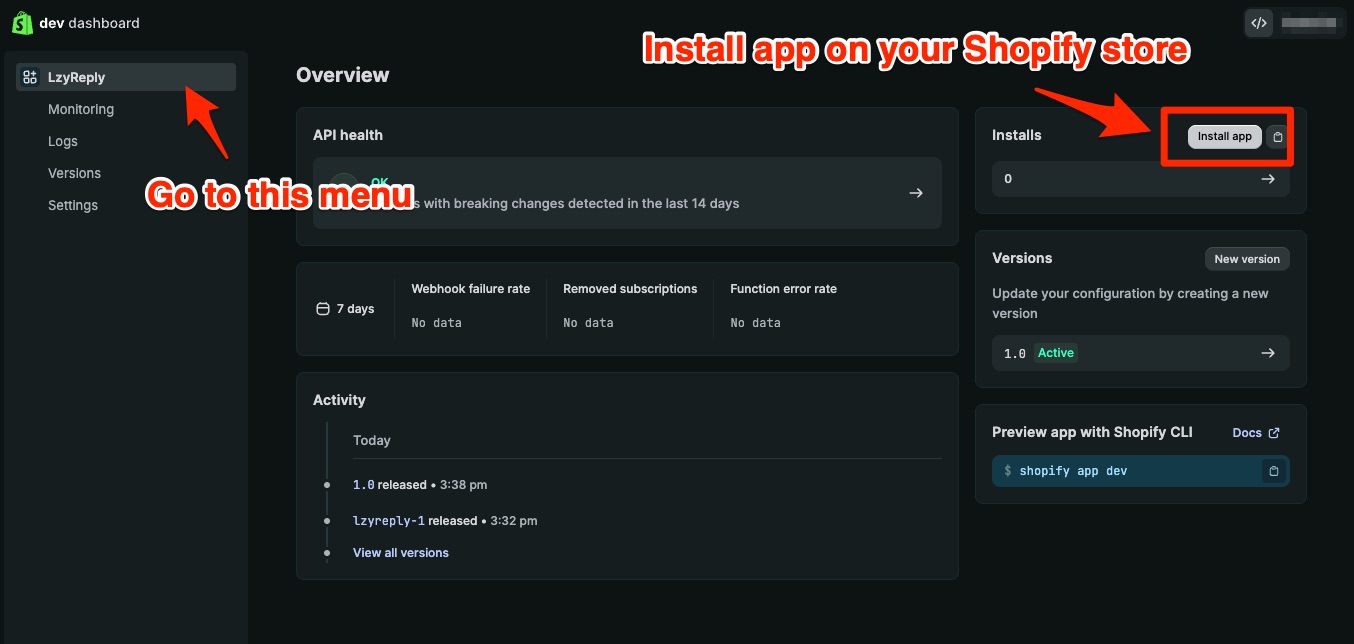
Task: Click the Active status badge
Action: click(x=1056, y=353)
